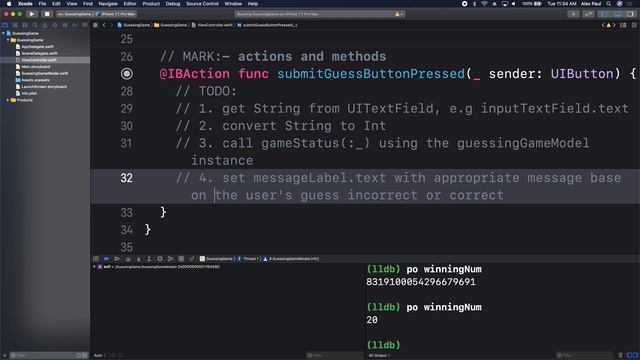The image size is (640, 360).
Task: Show the Find navigator tab
Action: [35, 25]
